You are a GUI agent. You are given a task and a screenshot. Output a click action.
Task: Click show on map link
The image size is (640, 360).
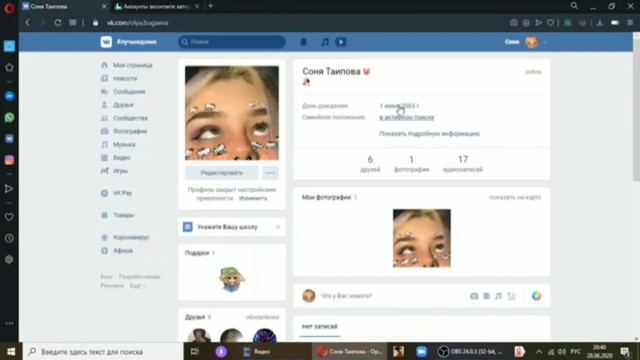click(x=515, y=197)
